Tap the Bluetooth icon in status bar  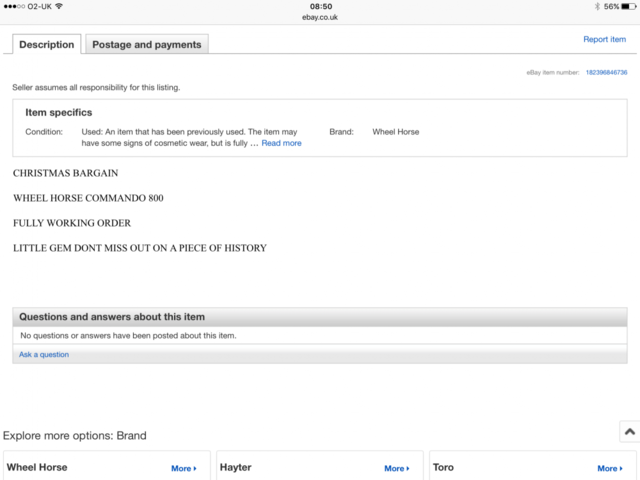pos(595,6)
